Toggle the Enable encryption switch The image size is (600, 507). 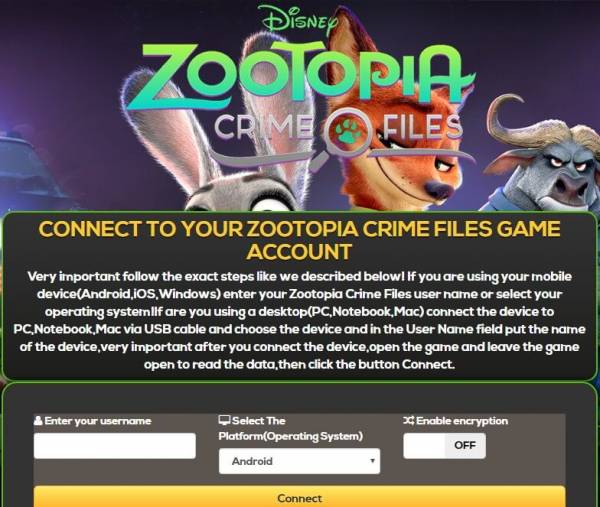tap(445, 446)
